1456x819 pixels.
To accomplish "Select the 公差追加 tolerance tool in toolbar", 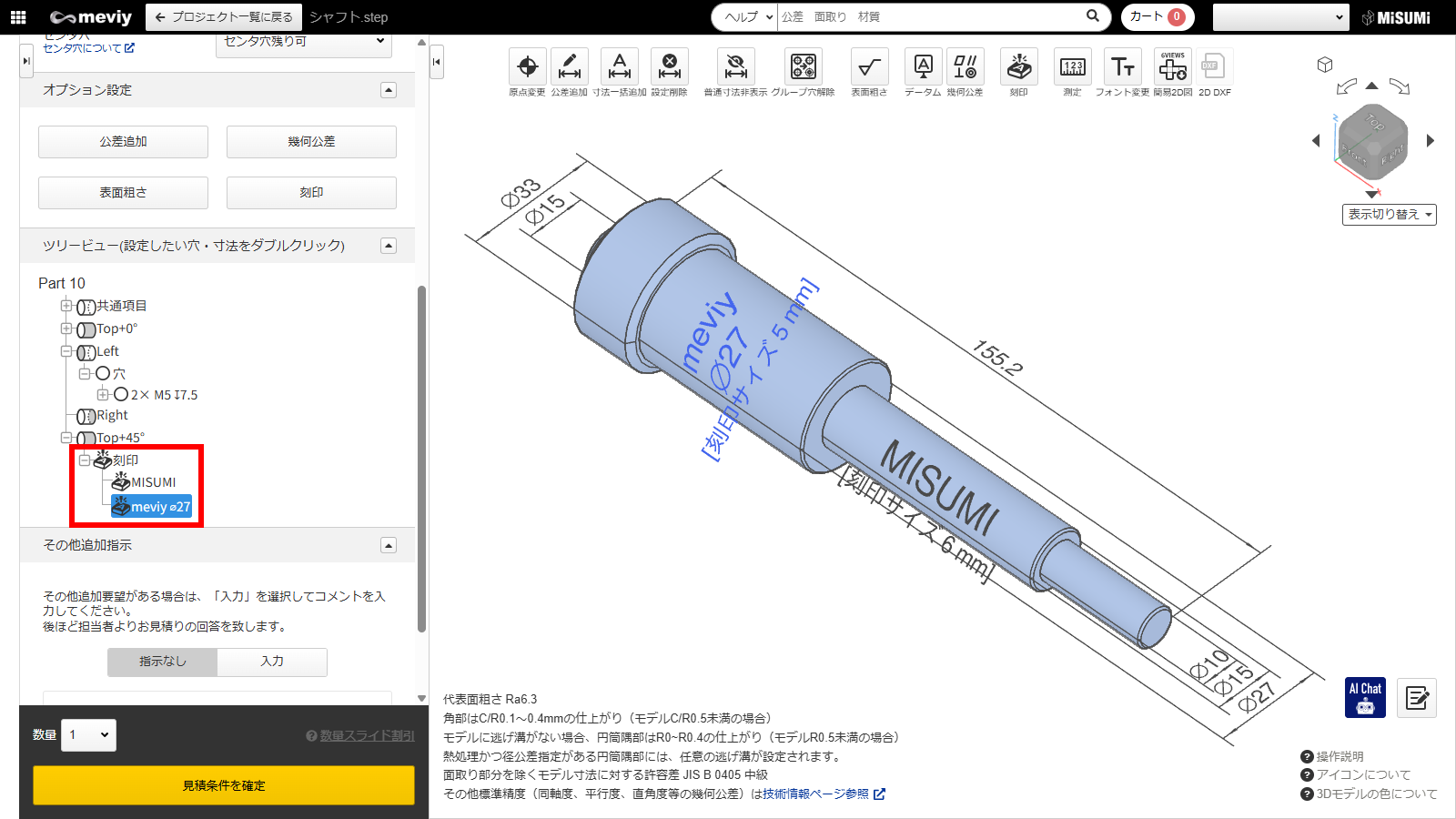I will (x=569, y=67).
